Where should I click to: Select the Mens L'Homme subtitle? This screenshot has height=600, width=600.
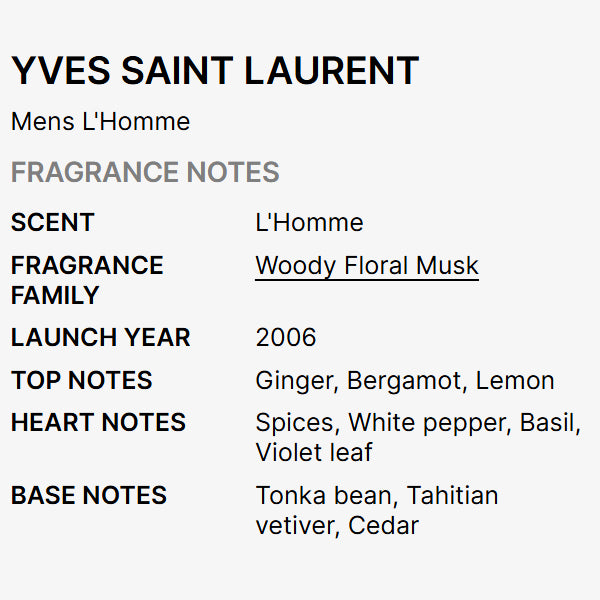(x=100, y=122)
